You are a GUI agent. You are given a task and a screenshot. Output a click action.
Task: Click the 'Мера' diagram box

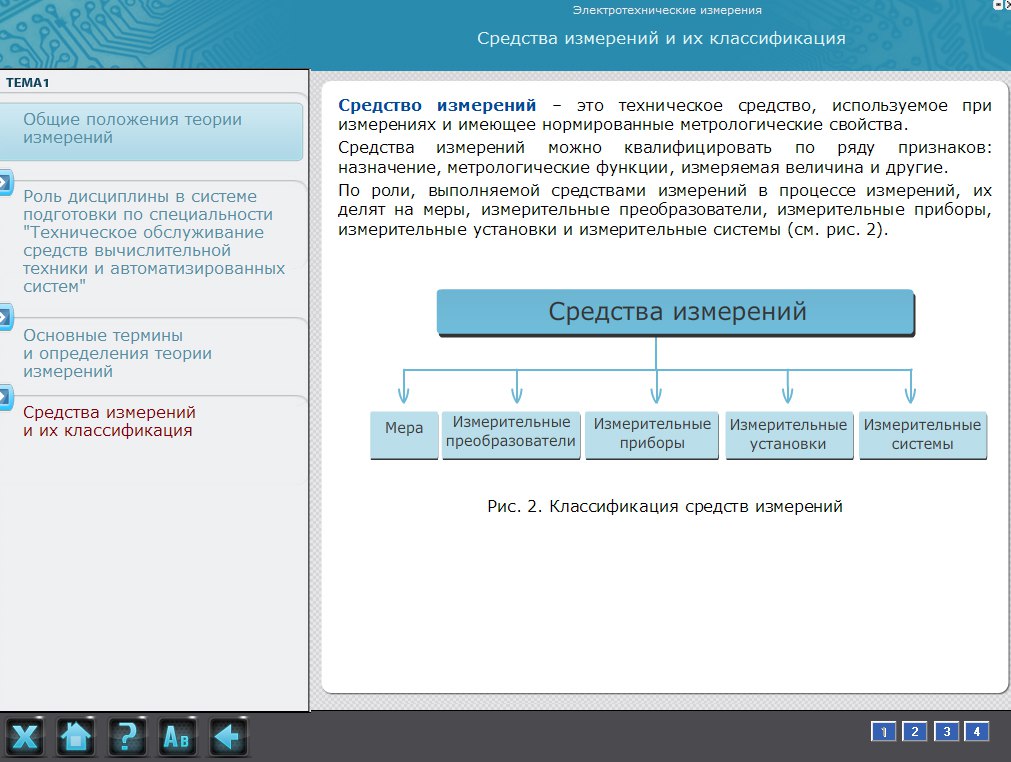tap(404, 435)
